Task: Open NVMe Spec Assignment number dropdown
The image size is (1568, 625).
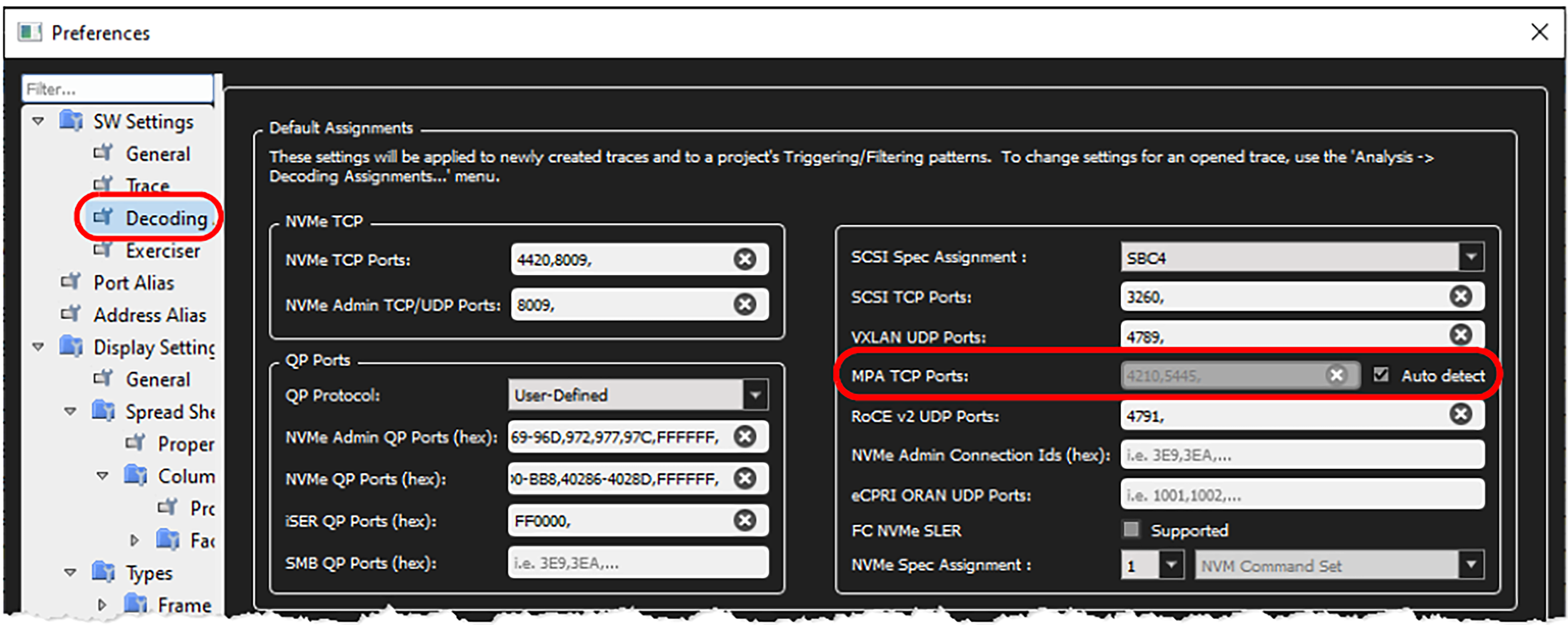Action: click(1171, 565)
